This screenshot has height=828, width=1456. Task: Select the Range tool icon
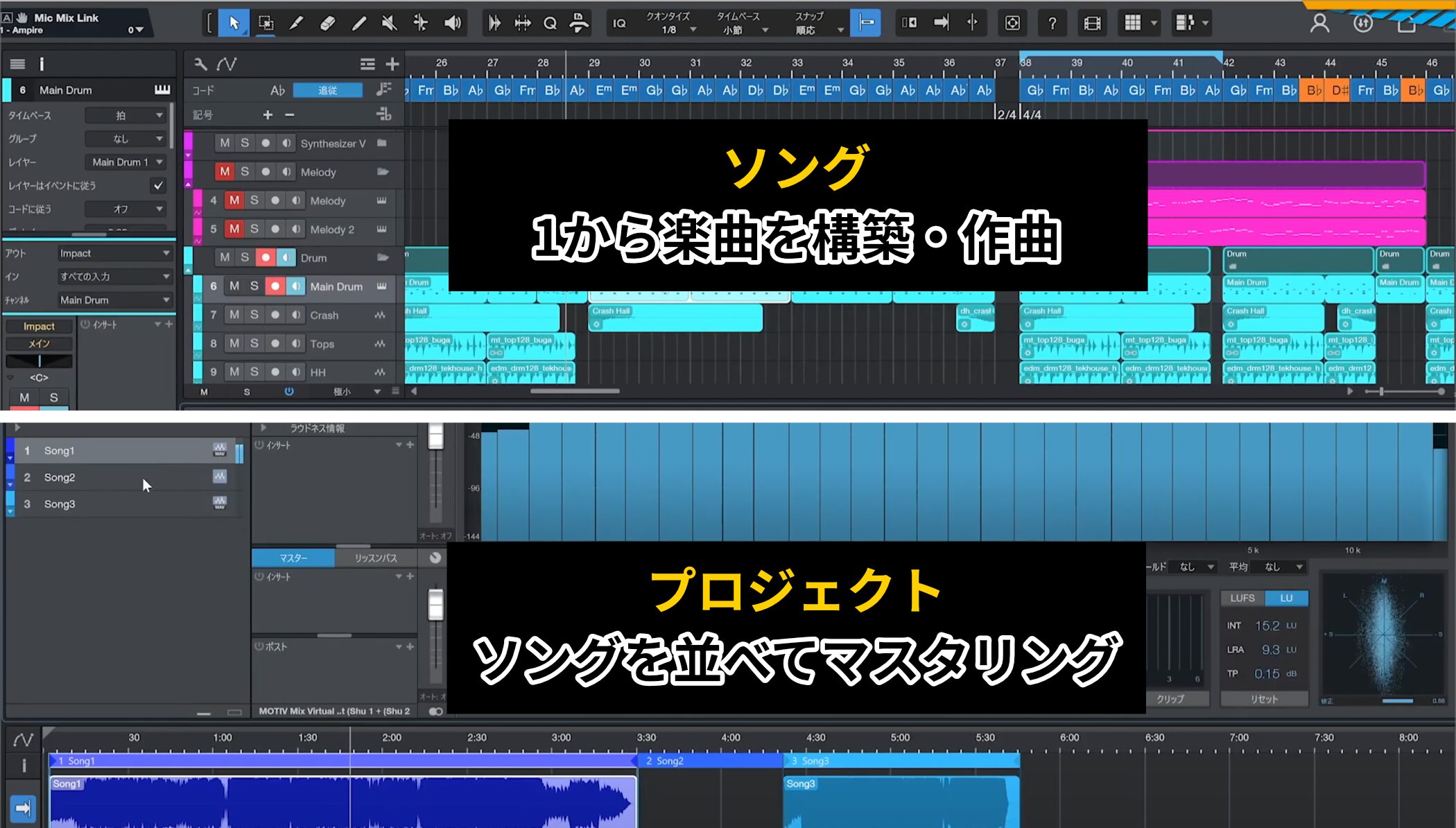coord(266,23)
